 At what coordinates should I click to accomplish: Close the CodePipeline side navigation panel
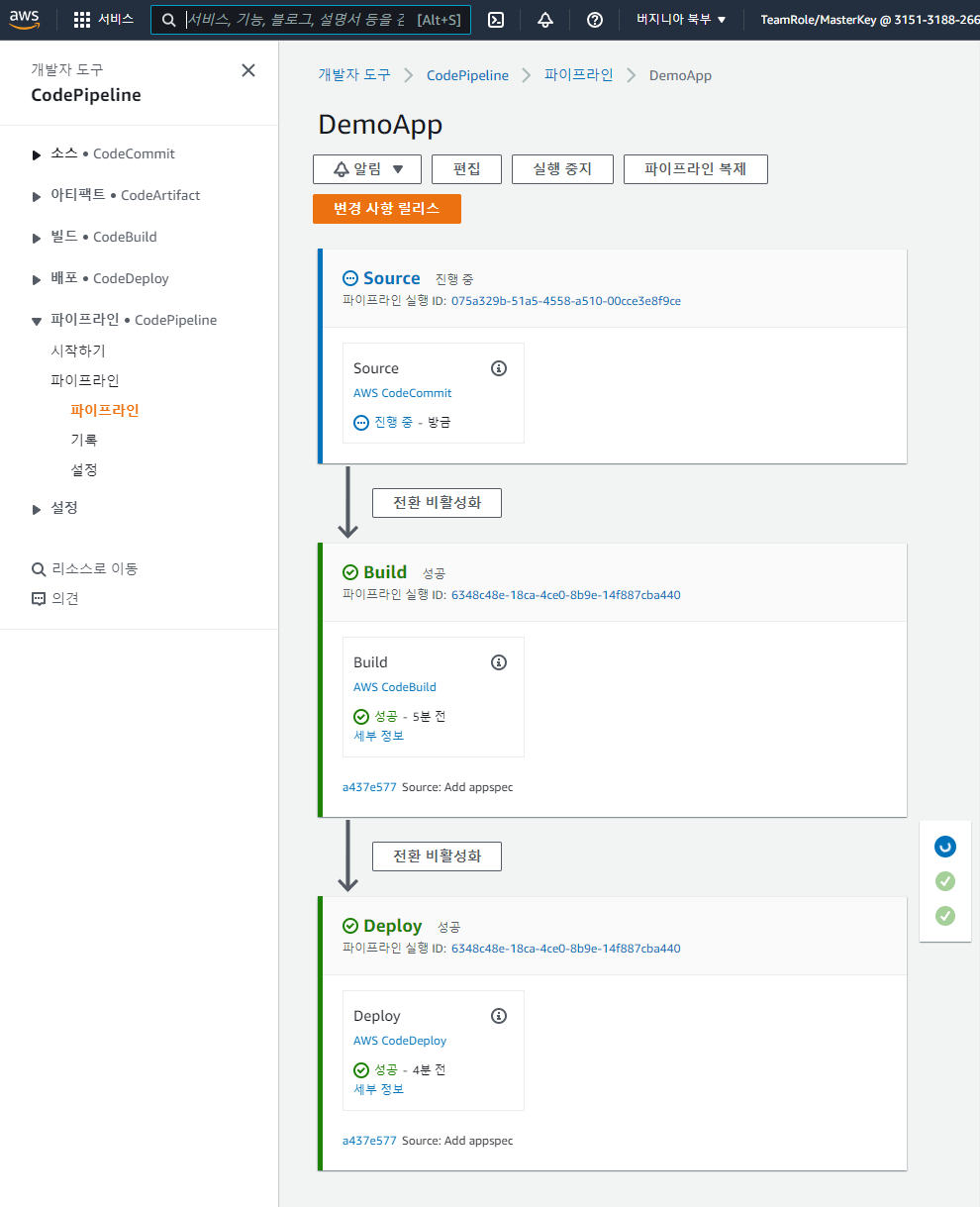[248, 70]
